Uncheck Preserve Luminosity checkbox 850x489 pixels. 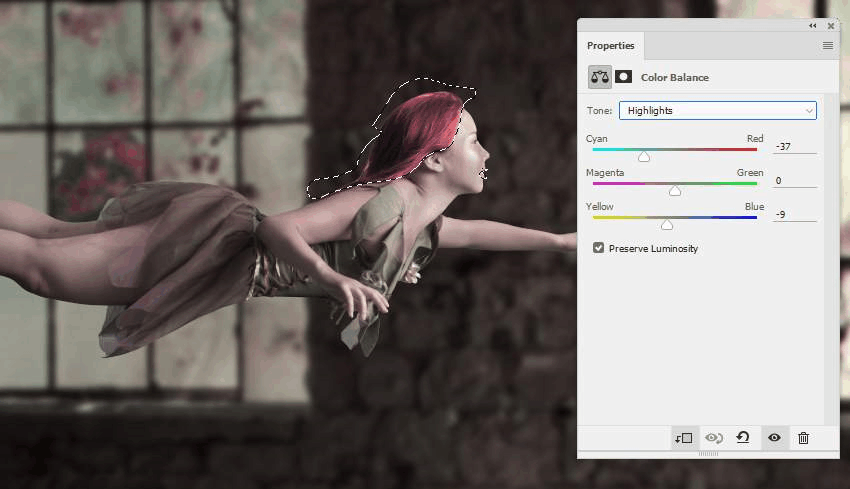(x=598, y=248)
